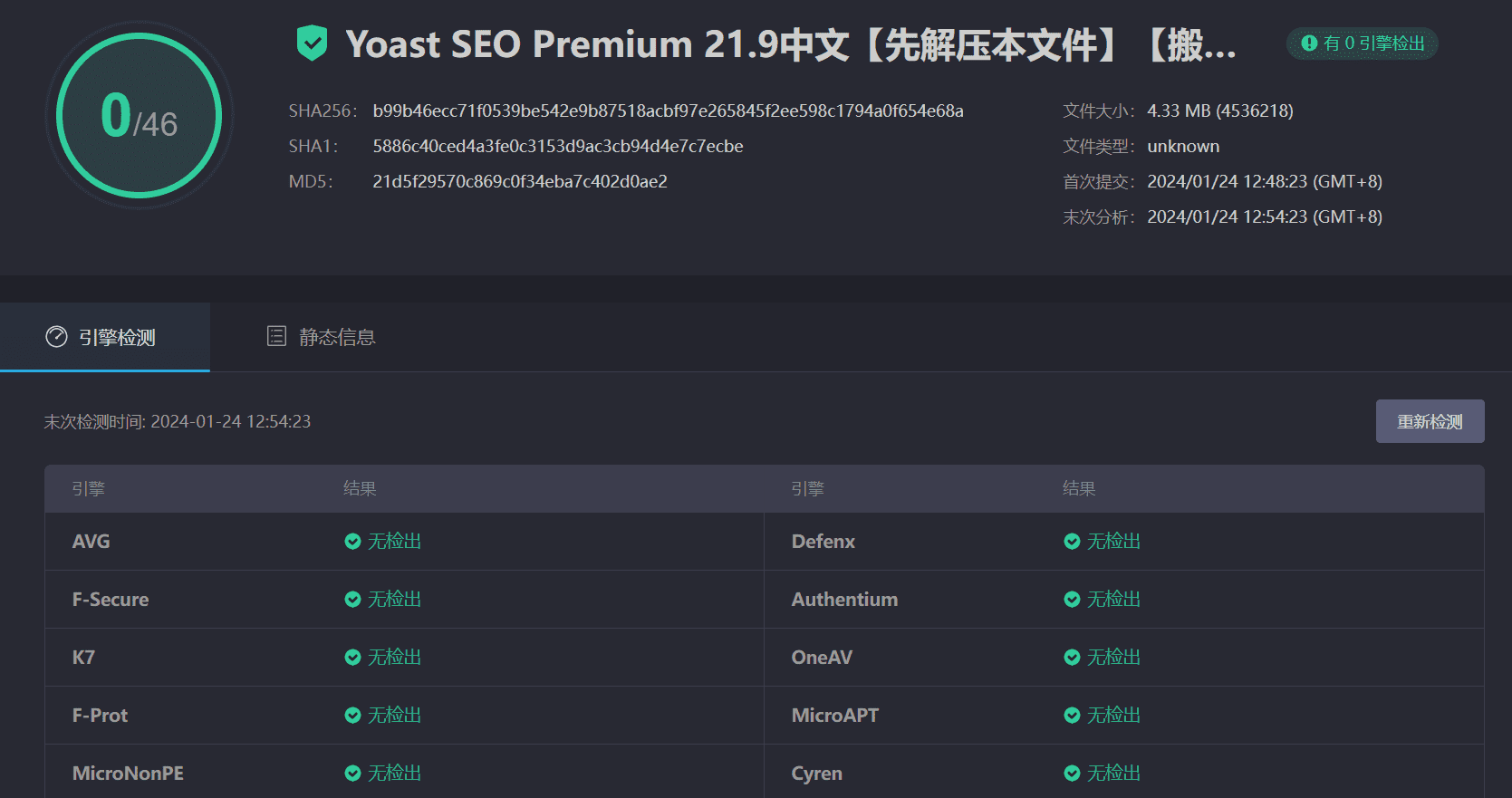Click the green check icon in F-Prot row
Screen dimensions: 1512x798
click(352, 716)
